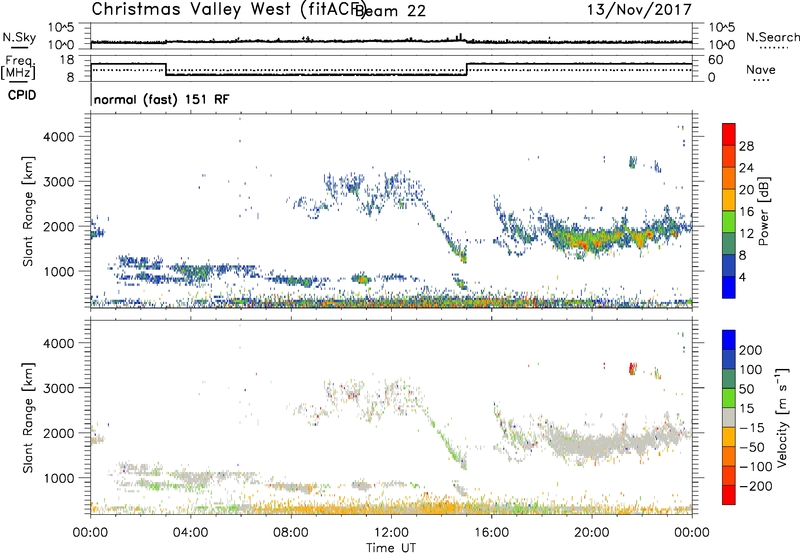Click the date '13/Nov/2017'

click(639, 9)
